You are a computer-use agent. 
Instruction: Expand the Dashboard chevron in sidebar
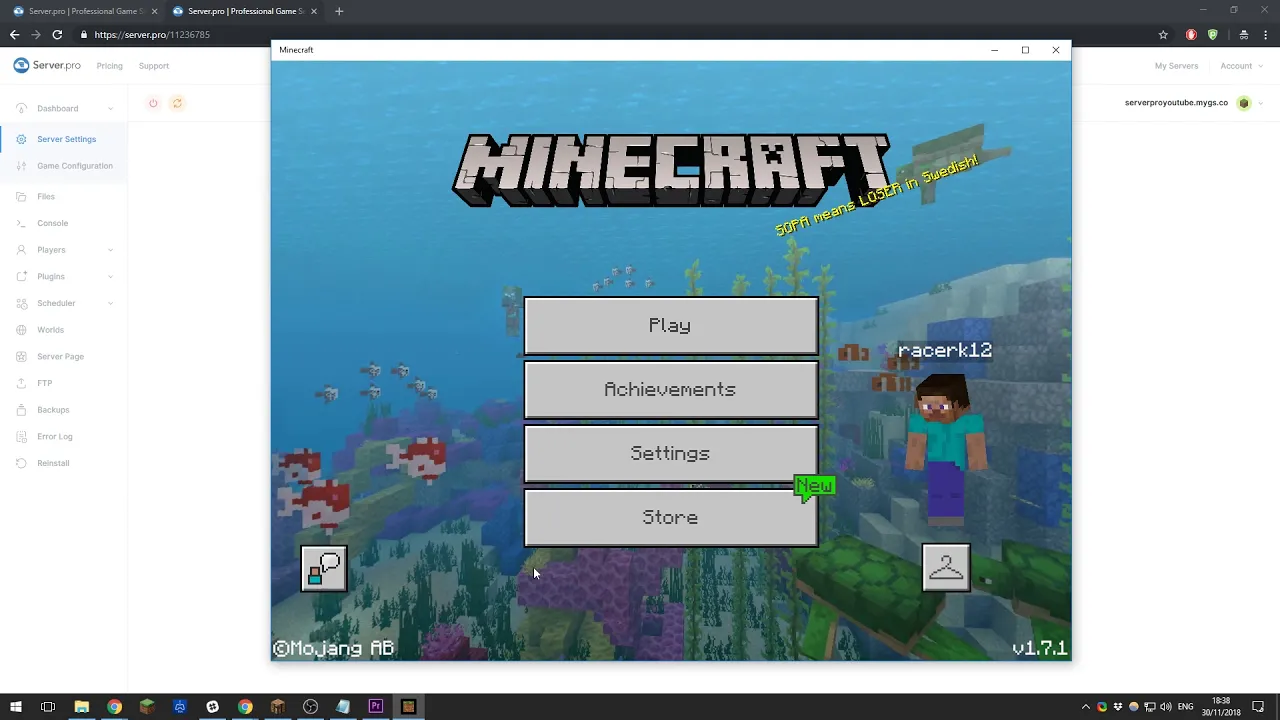point(111,108)
